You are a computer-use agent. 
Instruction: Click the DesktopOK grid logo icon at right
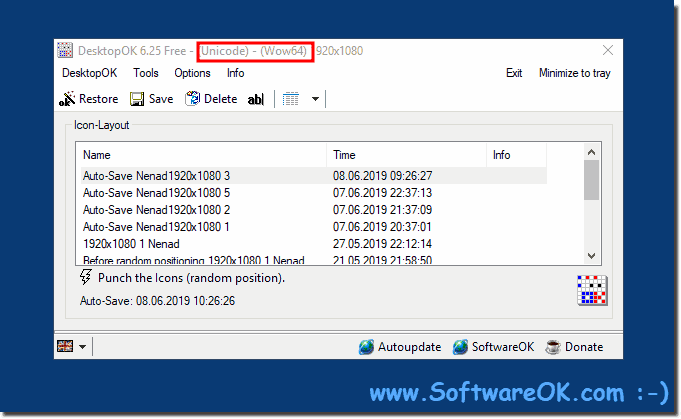click(x=592, y=290)
